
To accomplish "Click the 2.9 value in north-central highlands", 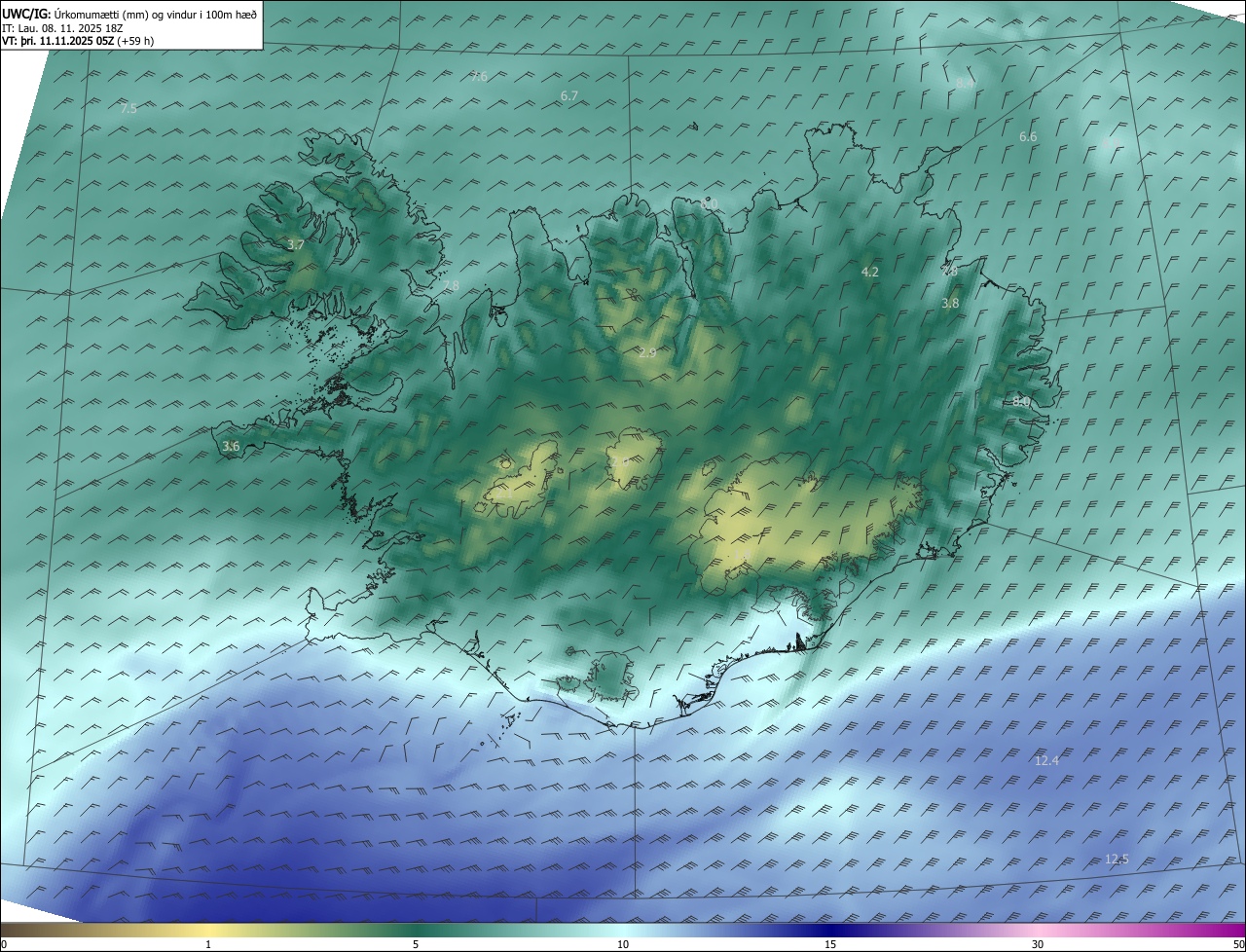I will [x=647, y=353].
